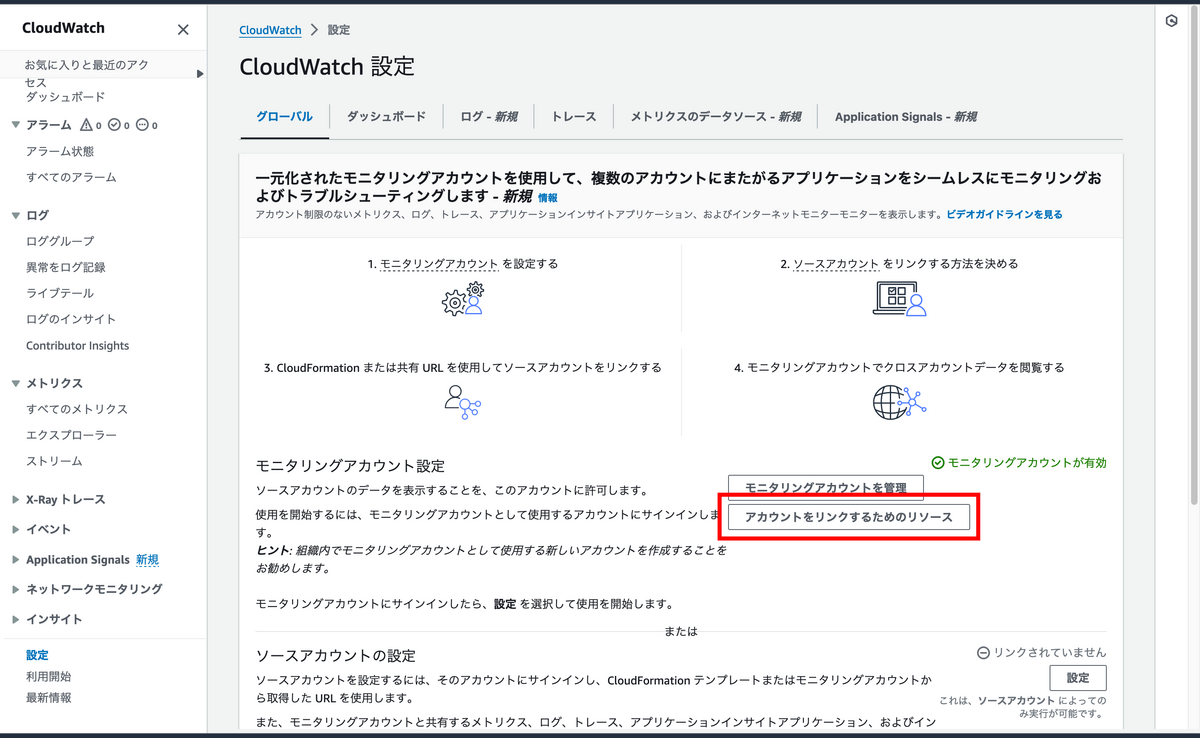Click the globe cross-account data icon
Image resolution: width=1200 pixels, height=738 pixels.
pyautogui.click(x=899, y=401)
